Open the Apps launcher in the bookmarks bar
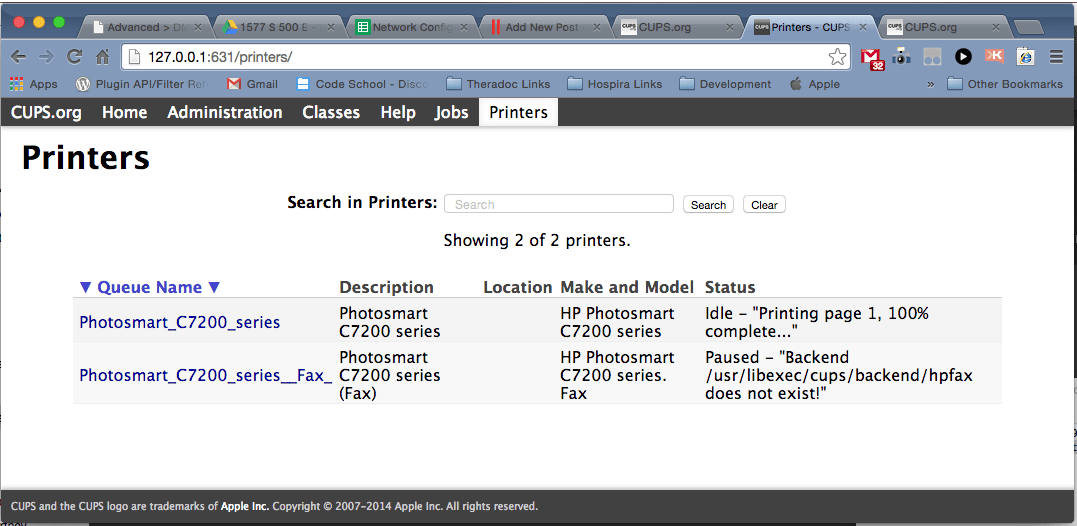The image size is (1077, 526). pyautogui.click(x=34, y=84)
